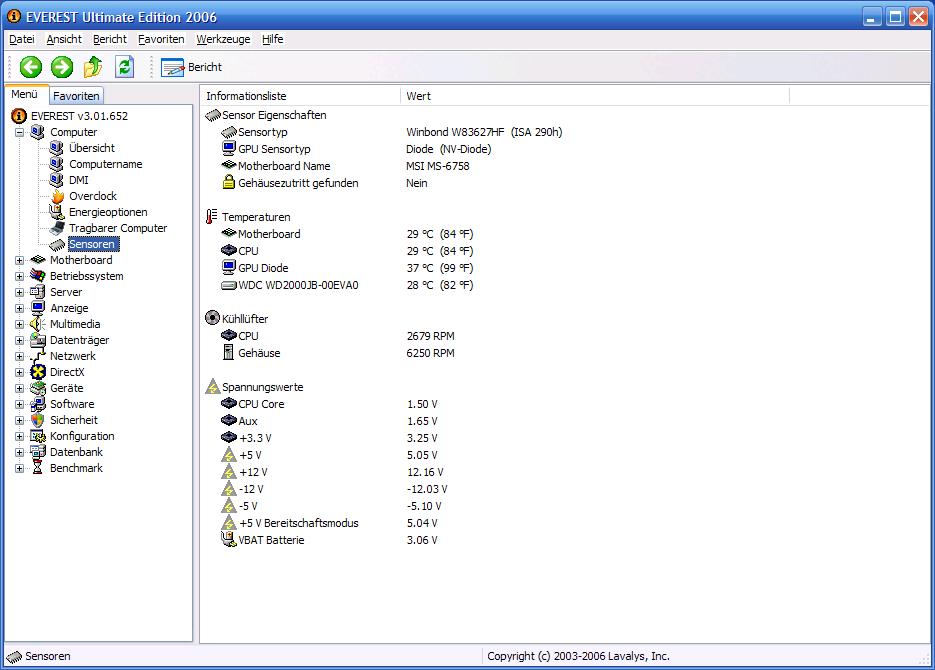Click the VBAT Batterie icon

point(228,539)
